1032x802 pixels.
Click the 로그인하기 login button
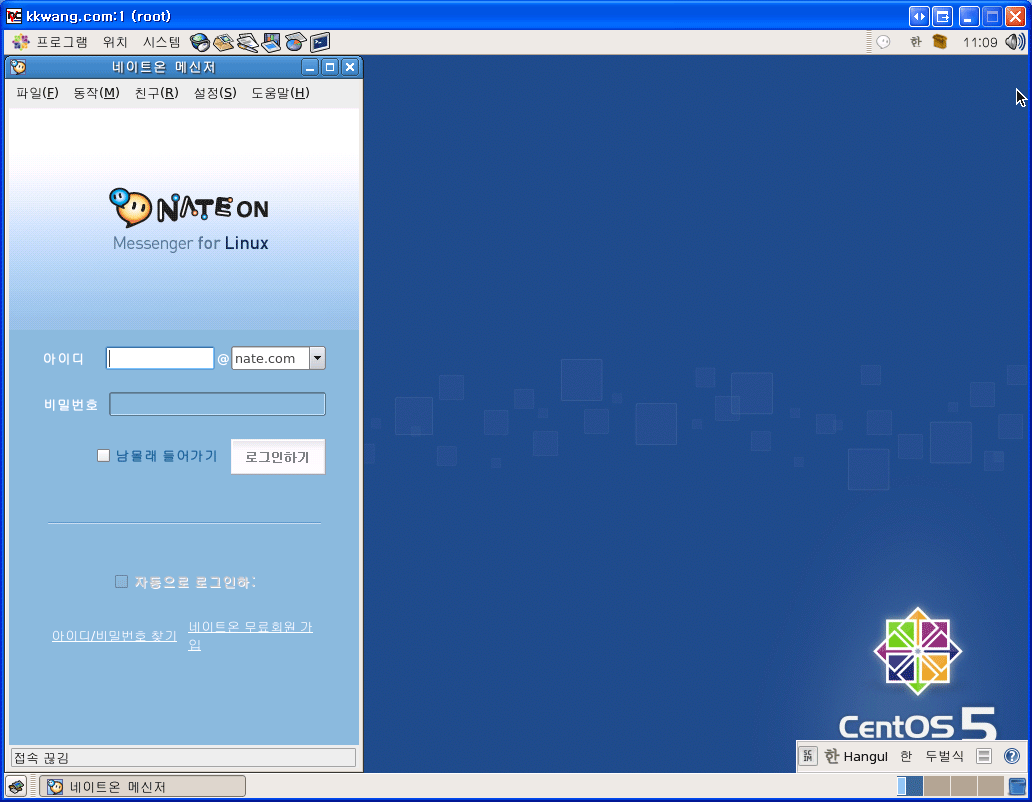point(278,457)
